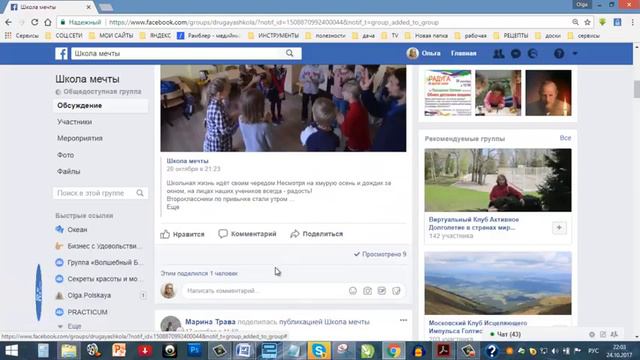
Task: Attach a photo to comment
Action: [x=367, y=291]
